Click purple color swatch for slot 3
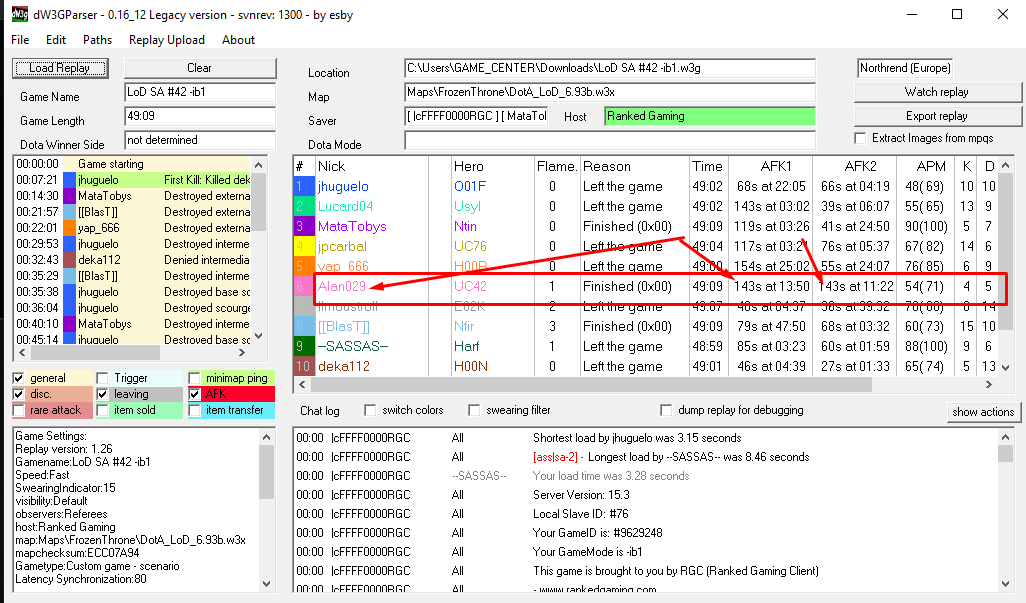Image resolution: width=1026 pixels, height=603 pixels. 304,226
